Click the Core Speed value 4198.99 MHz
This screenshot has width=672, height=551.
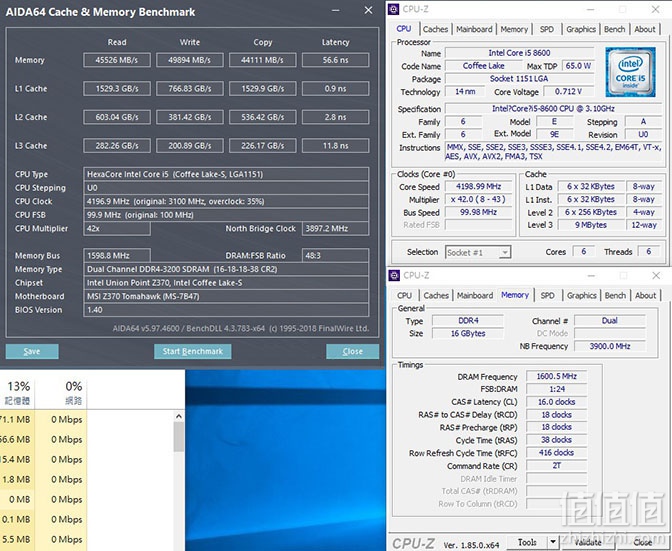coord(478,187)
